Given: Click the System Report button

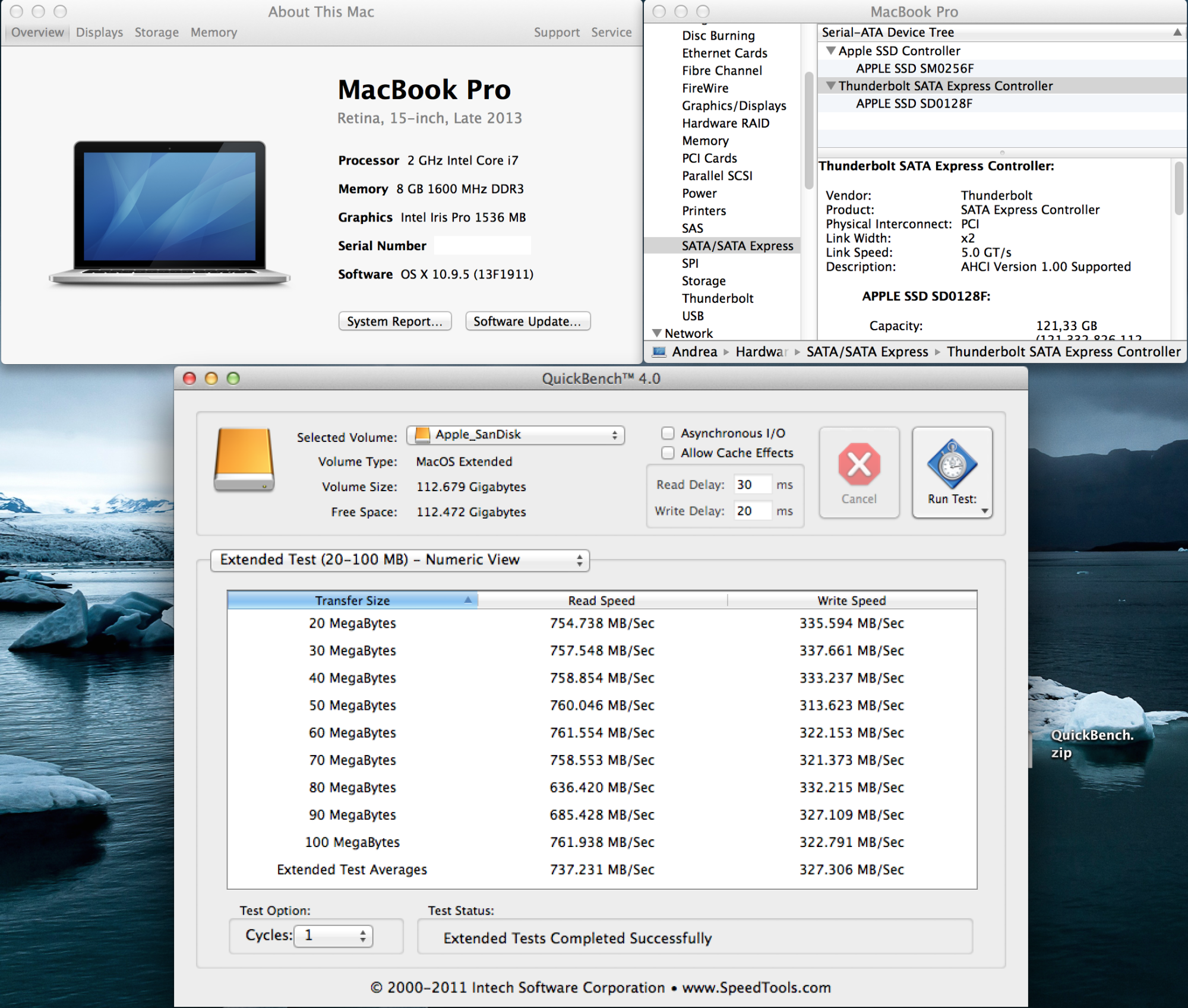Looking at the screenshot, I should pyautogui.click(x=395, y=321).
